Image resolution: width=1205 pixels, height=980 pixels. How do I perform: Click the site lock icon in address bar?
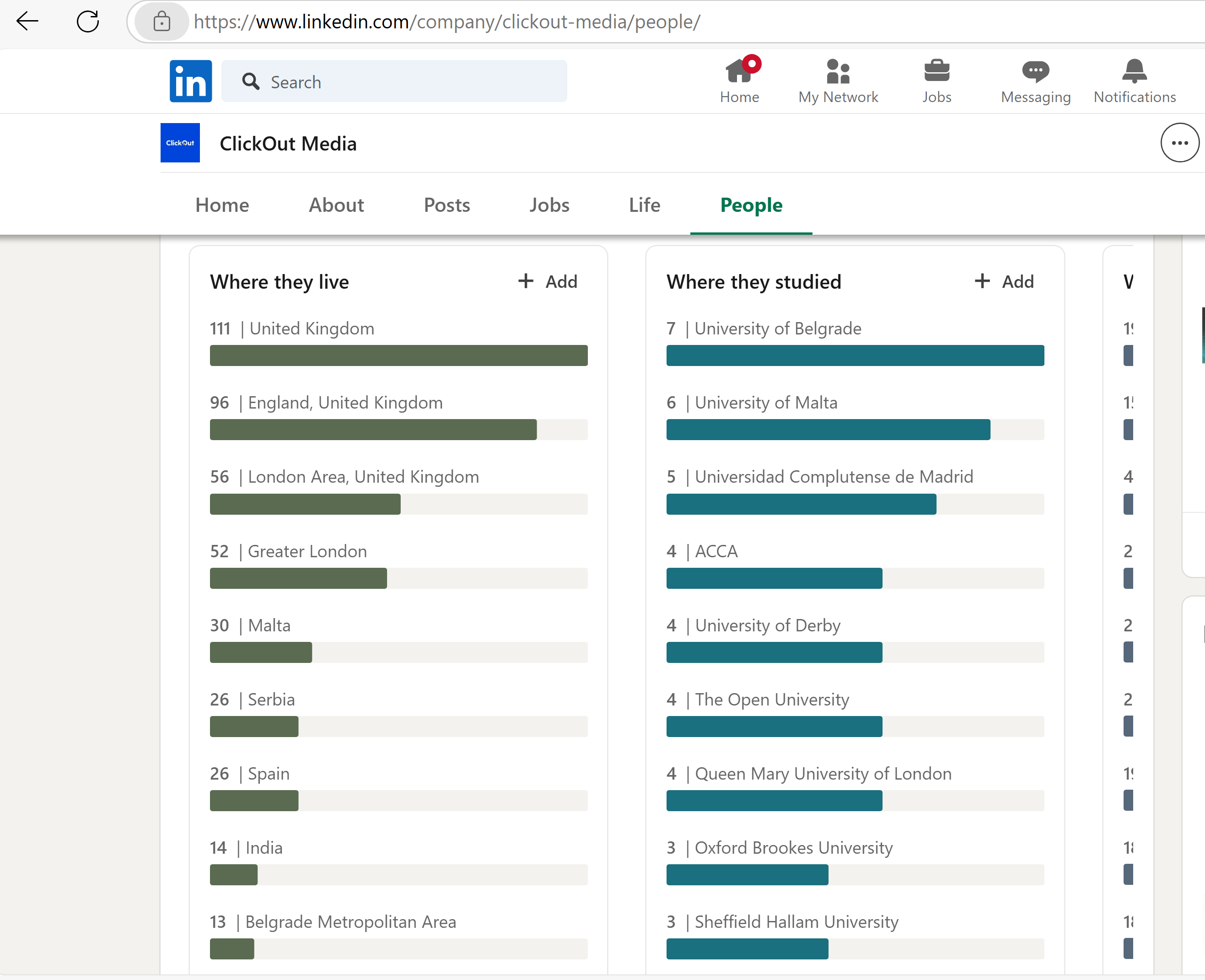162,22
